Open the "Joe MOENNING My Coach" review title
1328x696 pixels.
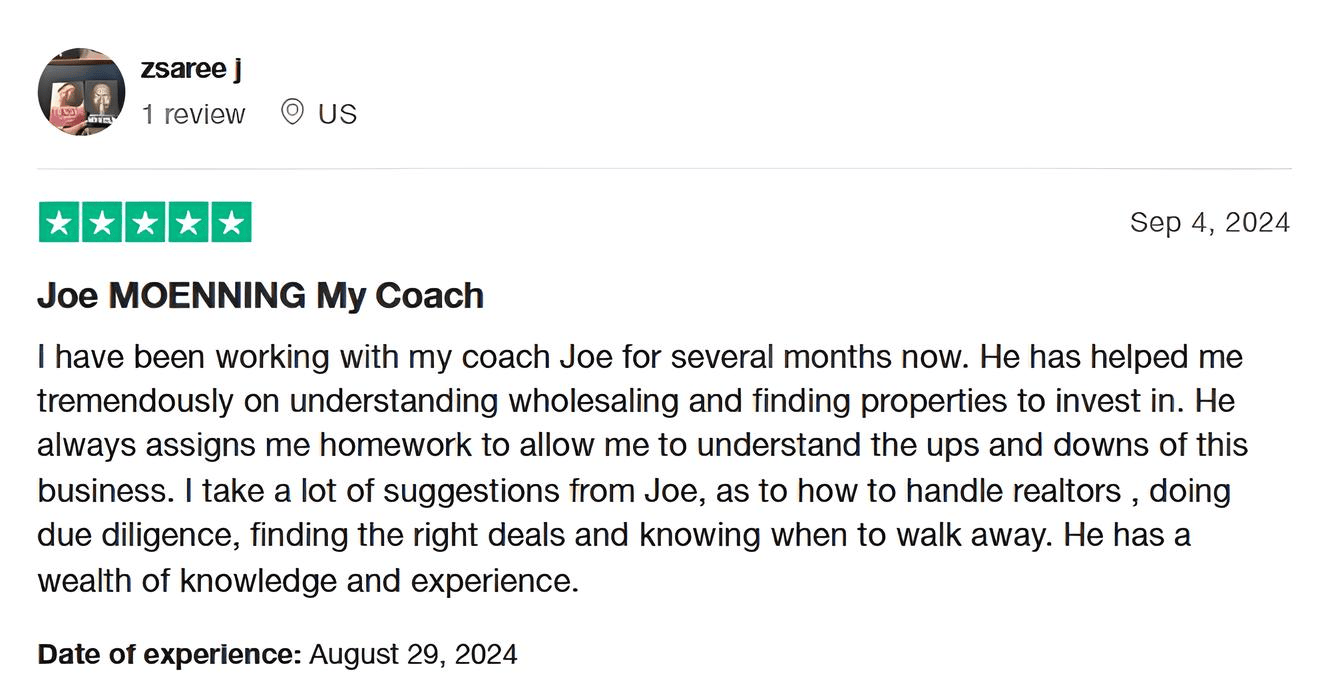click(x=260, y=296)
